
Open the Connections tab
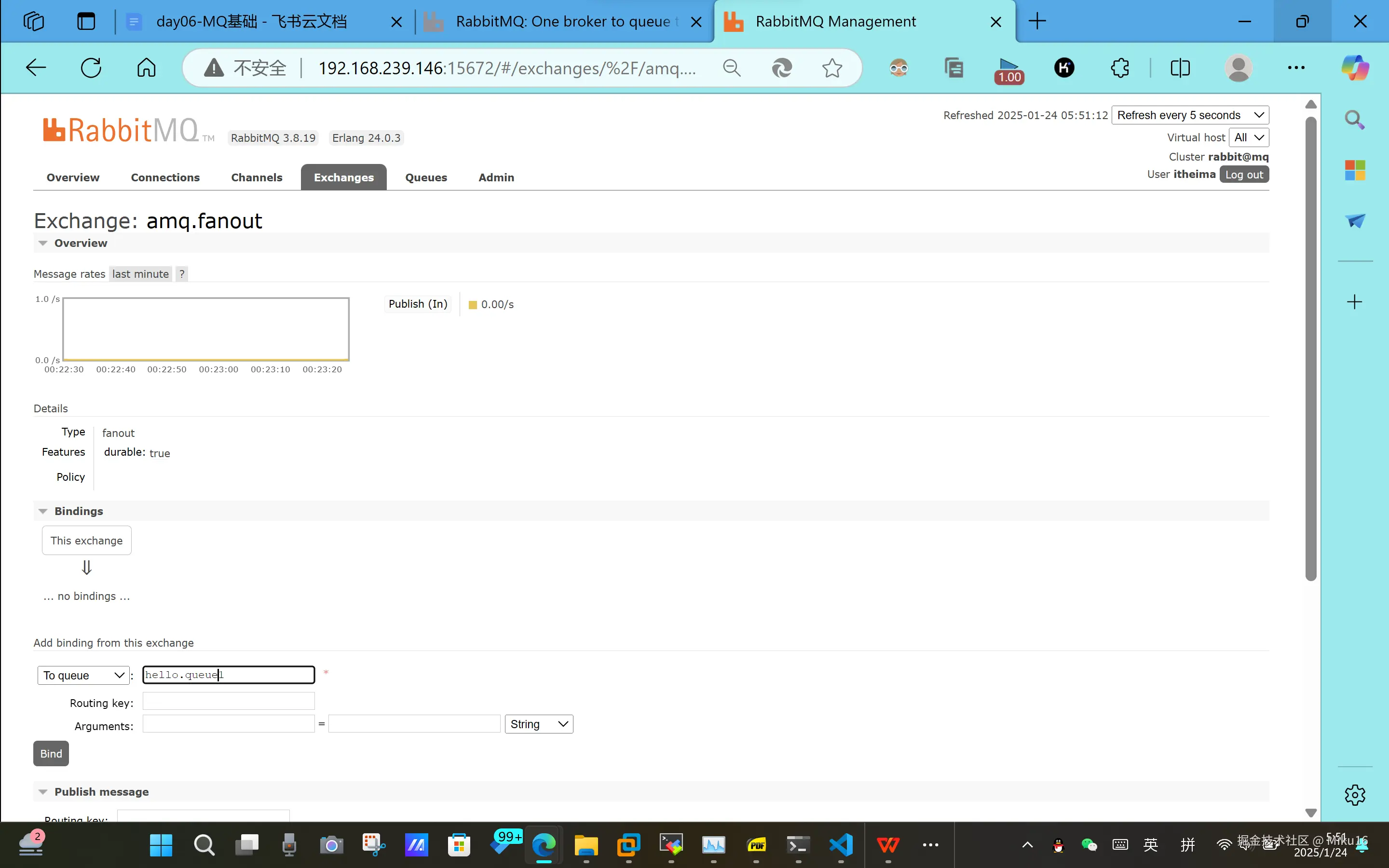(165, 177)
